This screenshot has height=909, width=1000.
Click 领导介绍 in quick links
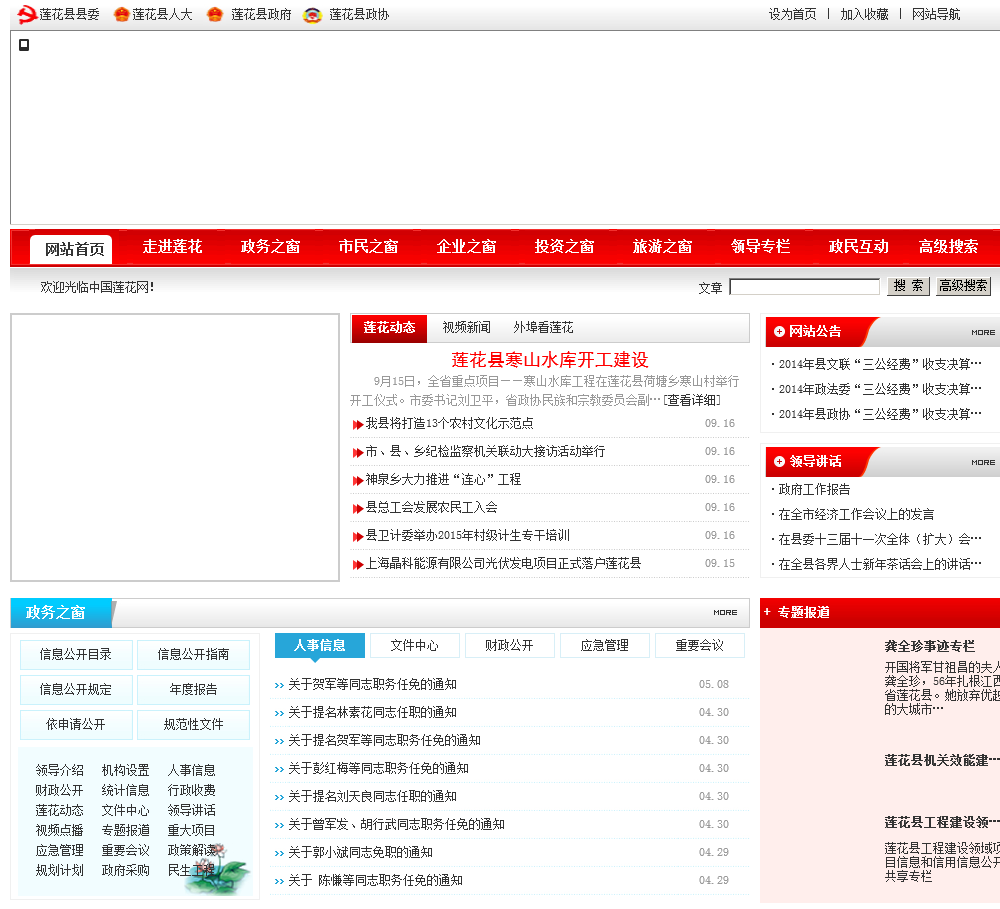point(59,771)
